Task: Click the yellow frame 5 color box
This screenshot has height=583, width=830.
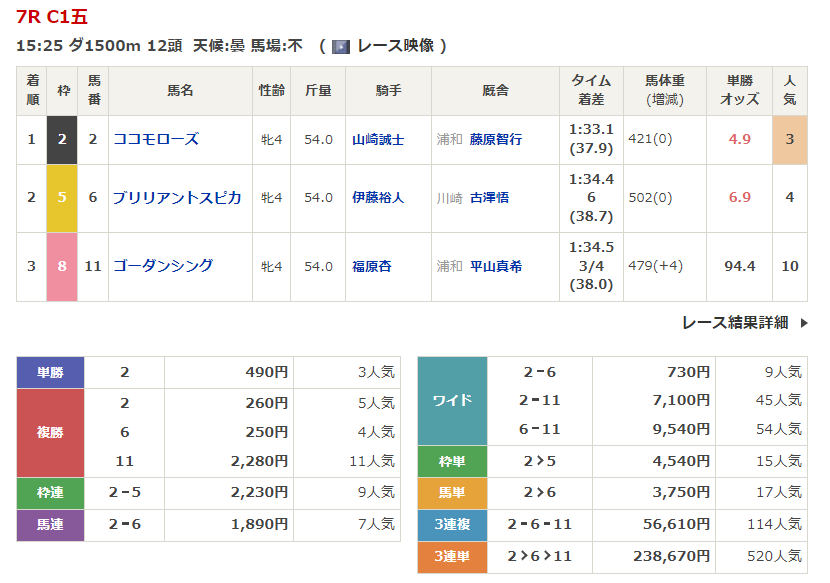Action: point(62,198)
